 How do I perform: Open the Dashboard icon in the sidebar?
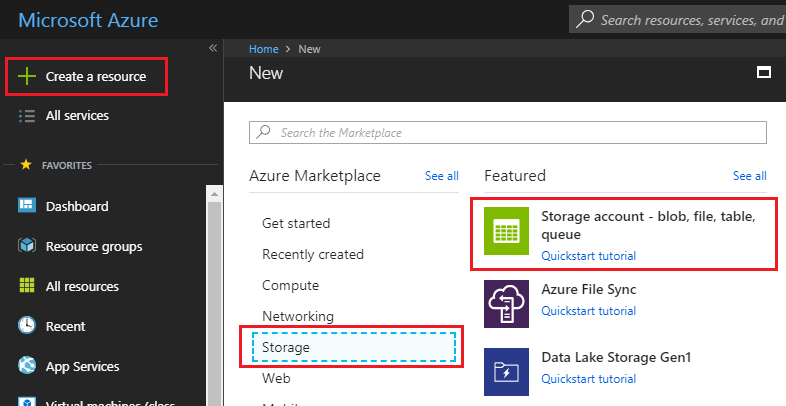[27, 206]
